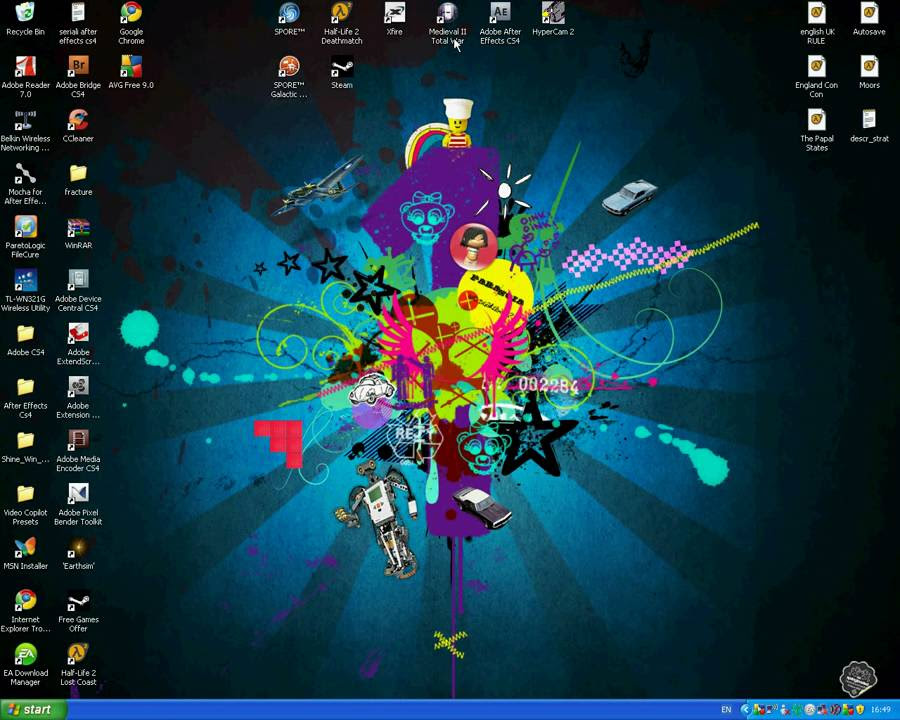Launch CCleaner from the desktop
The height and width of the screenshot is (720, 900).
tap(78, 120)
